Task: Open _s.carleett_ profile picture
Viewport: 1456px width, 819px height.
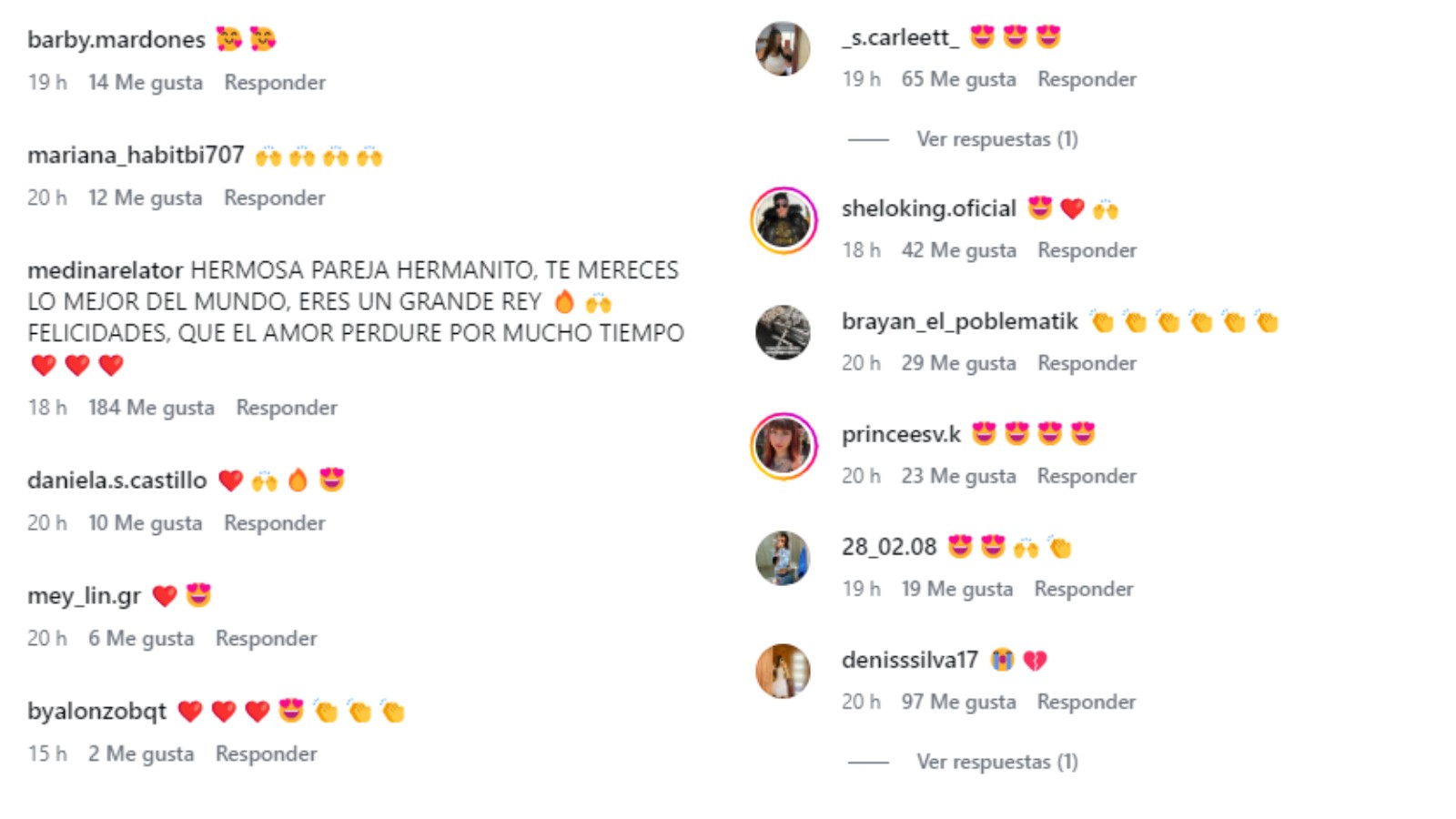Action: (783, 48)
